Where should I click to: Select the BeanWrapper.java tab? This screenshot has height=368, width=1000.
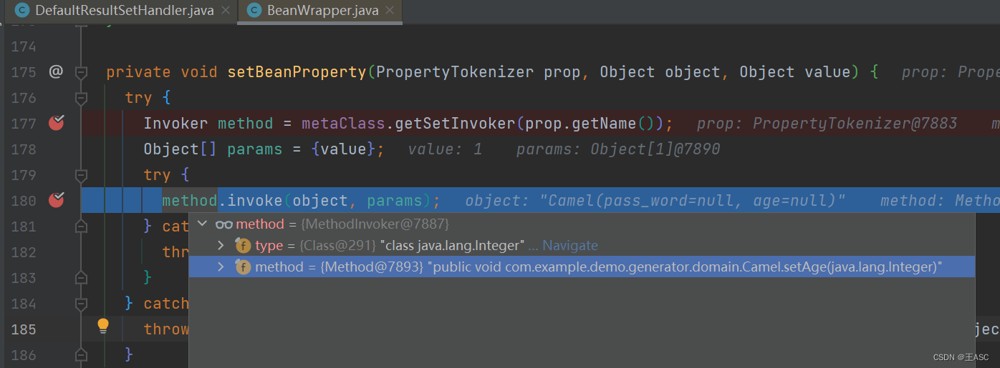point(323,10)
